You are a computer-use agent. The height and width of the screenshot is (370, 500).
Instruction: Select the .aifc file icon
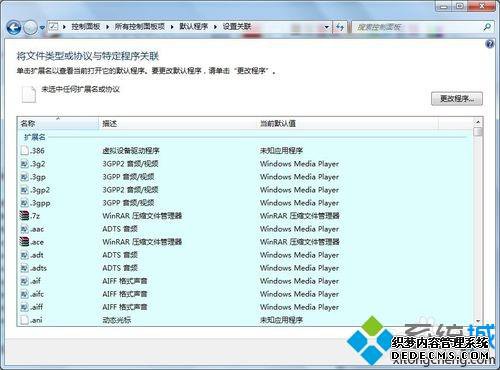point(24,294)
